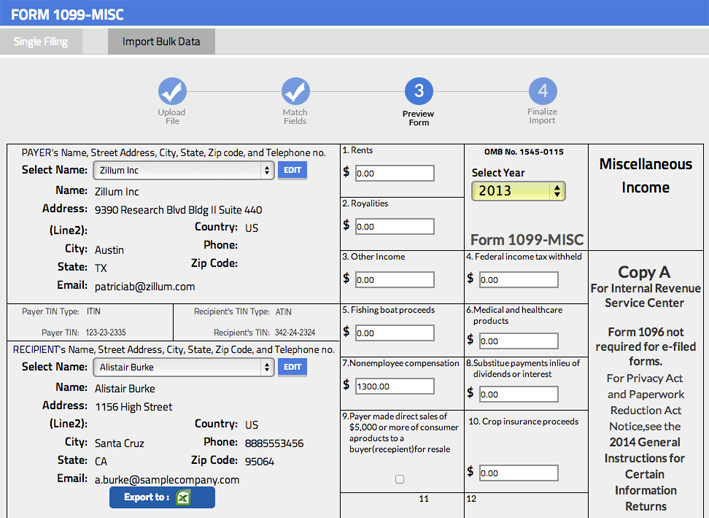Open the payer Select Name dropdown
Viewport: 709px width, 518px height.
[x=183, y=171]
